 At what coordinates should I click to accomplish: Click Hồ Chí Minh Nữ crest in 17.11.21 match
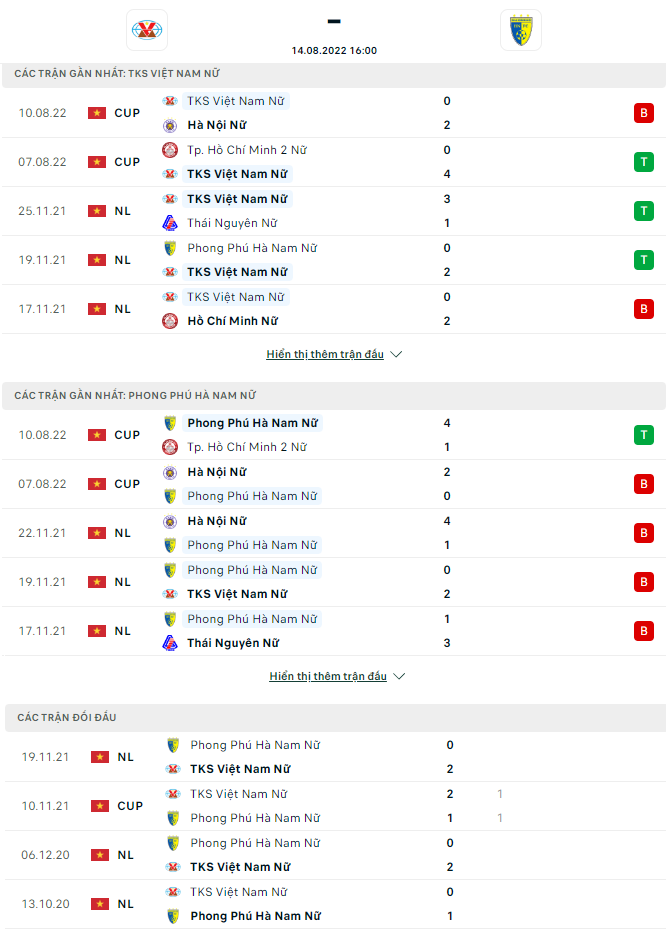click(x=170, y=322)
